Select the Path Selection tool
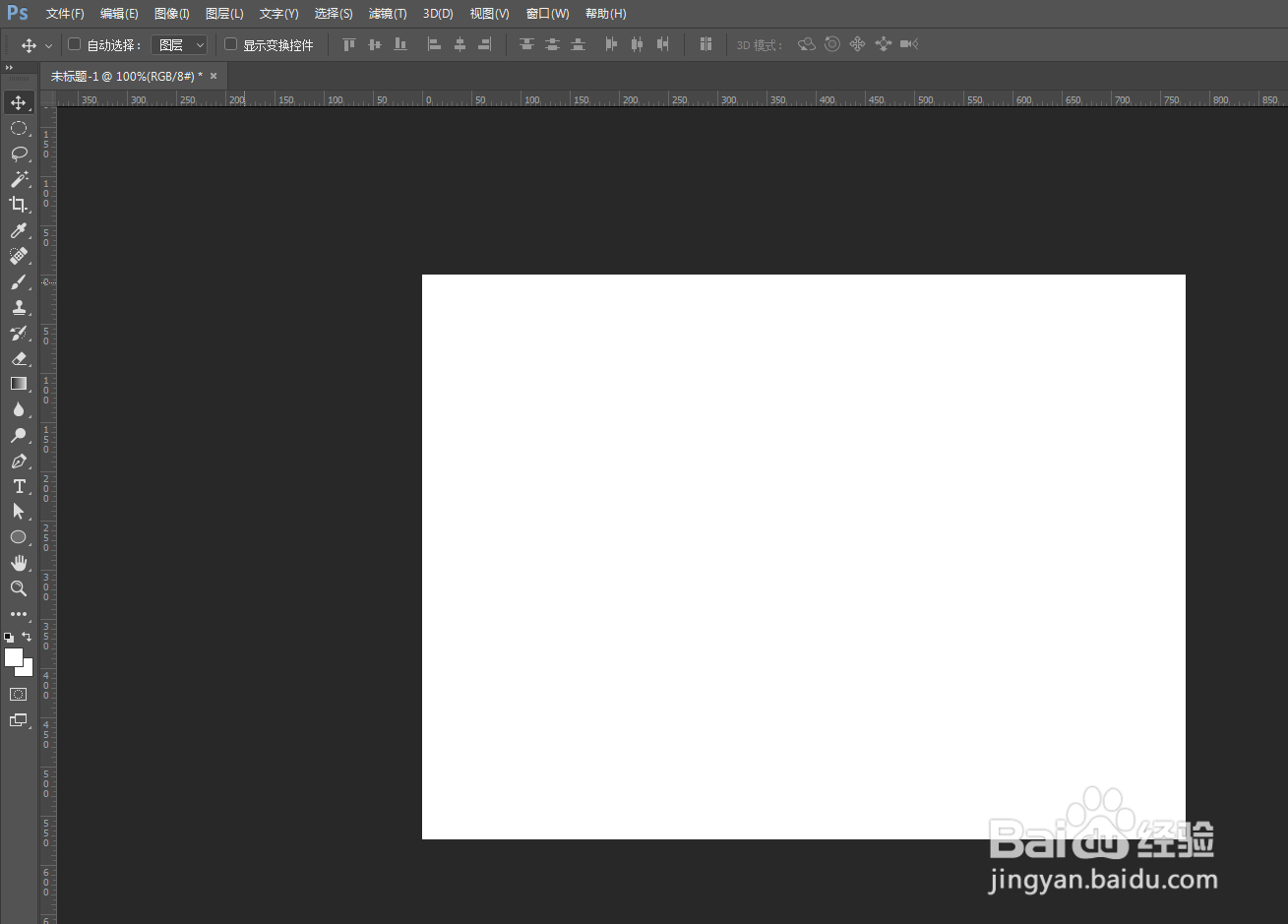 coord(19,512)
